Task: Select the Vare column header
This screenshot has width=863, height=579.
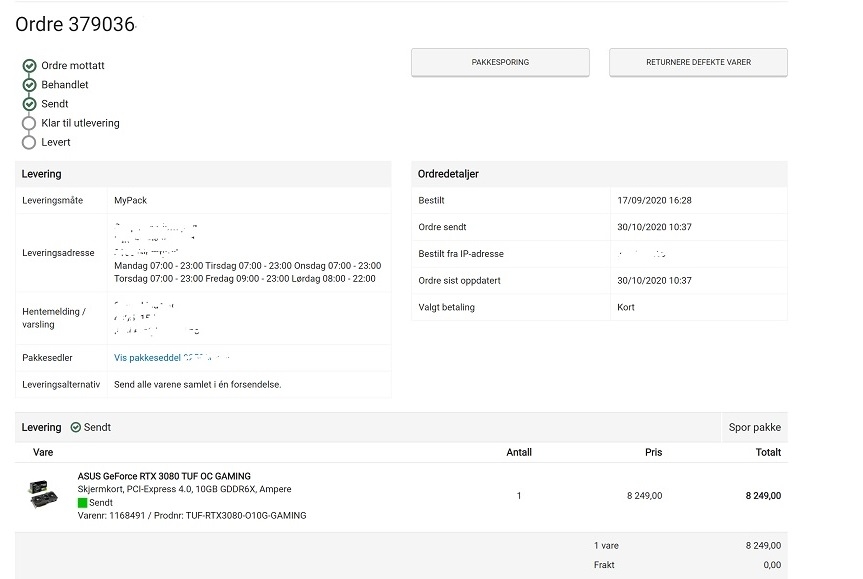Action: [x=43, y=452]
